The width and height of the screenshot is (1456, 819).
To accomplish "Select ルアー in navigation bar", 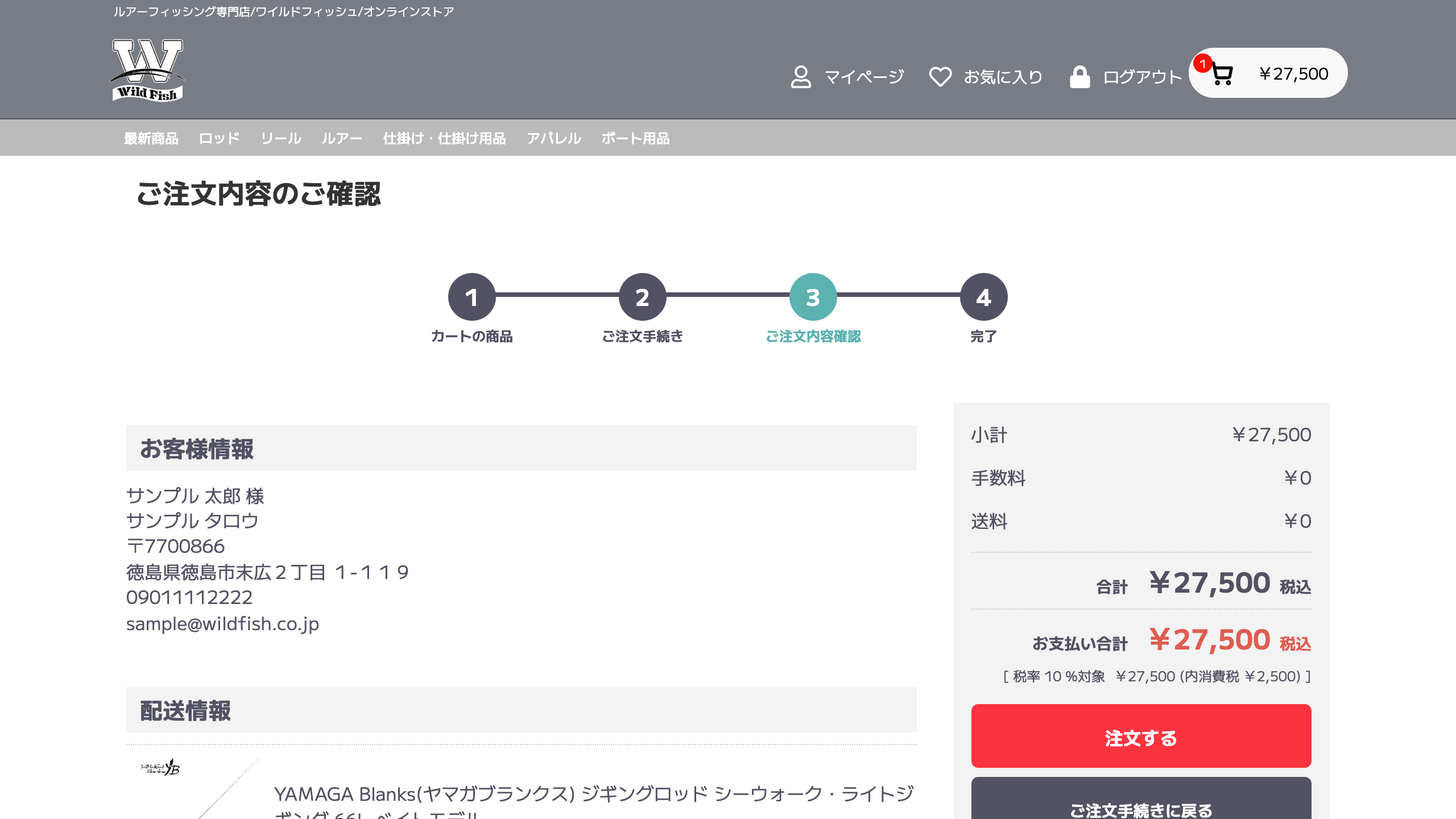I will [x=342, y=138].
